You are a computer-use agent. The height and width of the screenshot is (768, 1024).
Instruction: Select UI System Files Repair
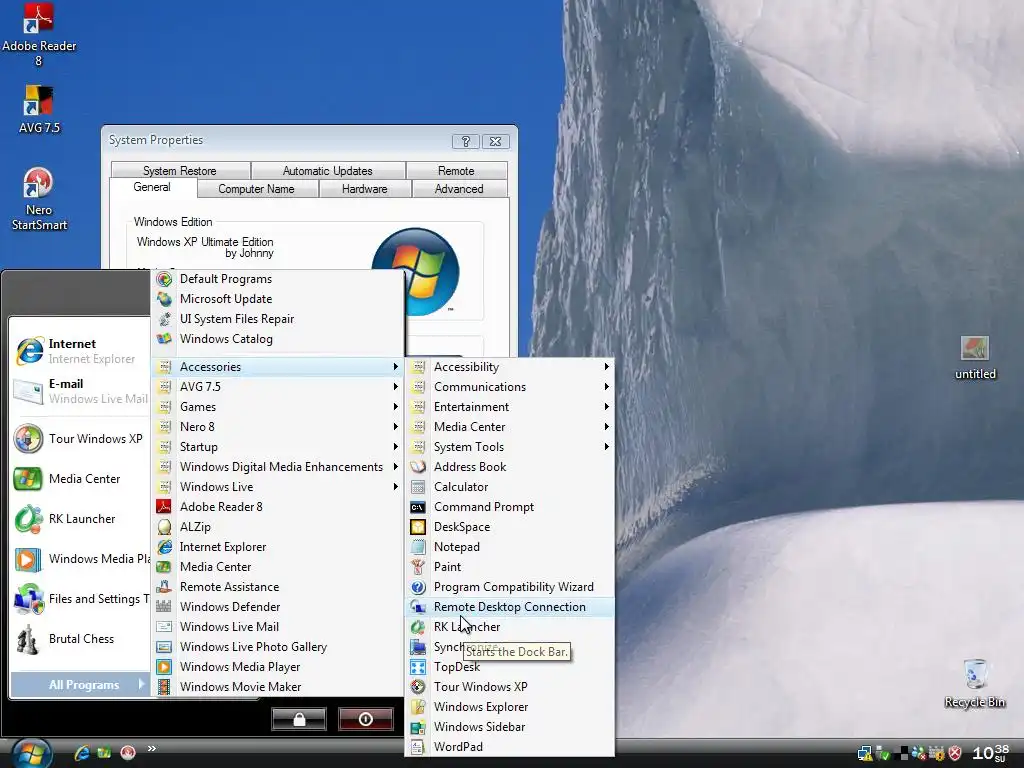(x=278, y=319)
